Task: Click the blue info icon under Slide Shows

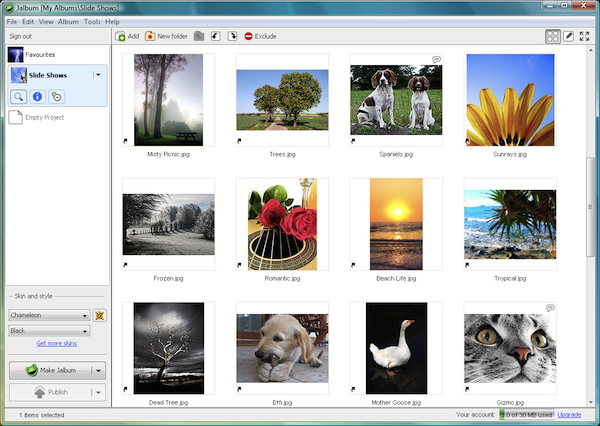Action: [38, 96]
